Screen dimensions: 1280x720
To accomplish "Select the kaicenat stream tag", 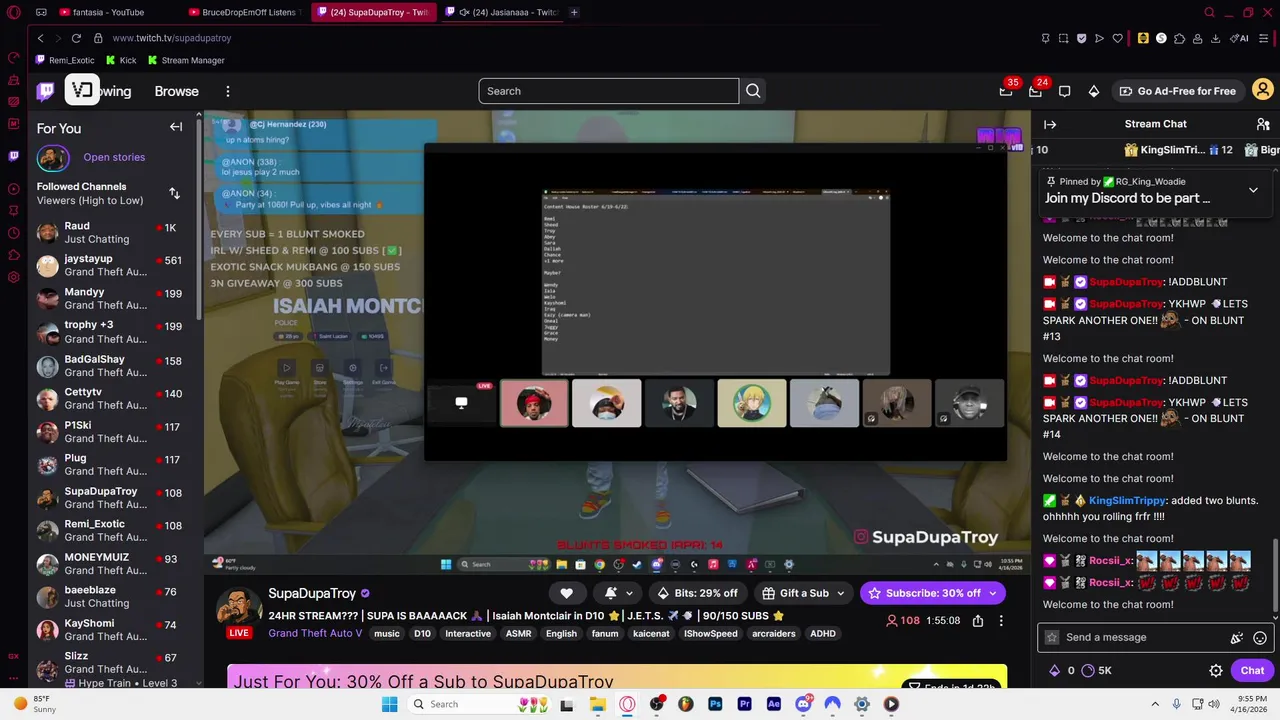I will click(650, 634).
